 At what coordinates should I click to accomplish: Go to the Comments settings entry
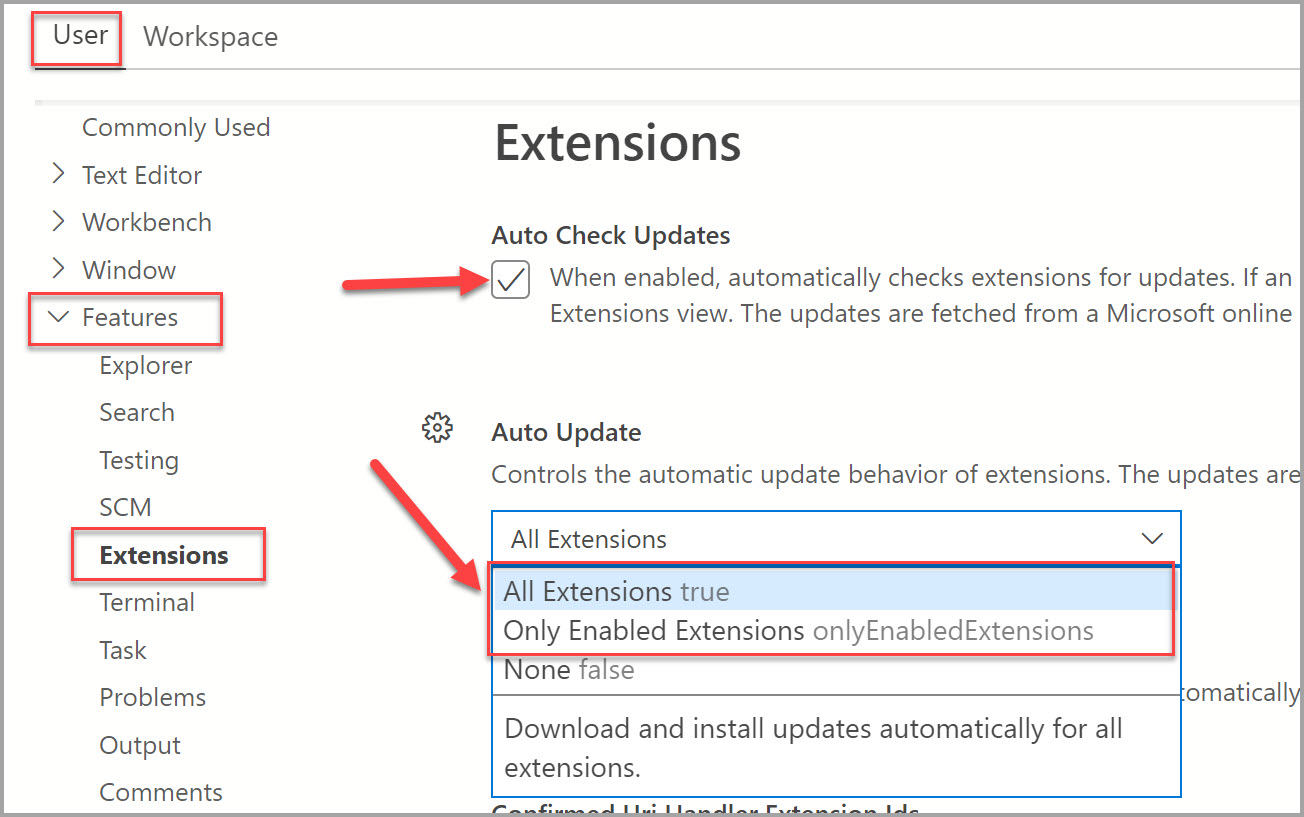pos(161,793)
